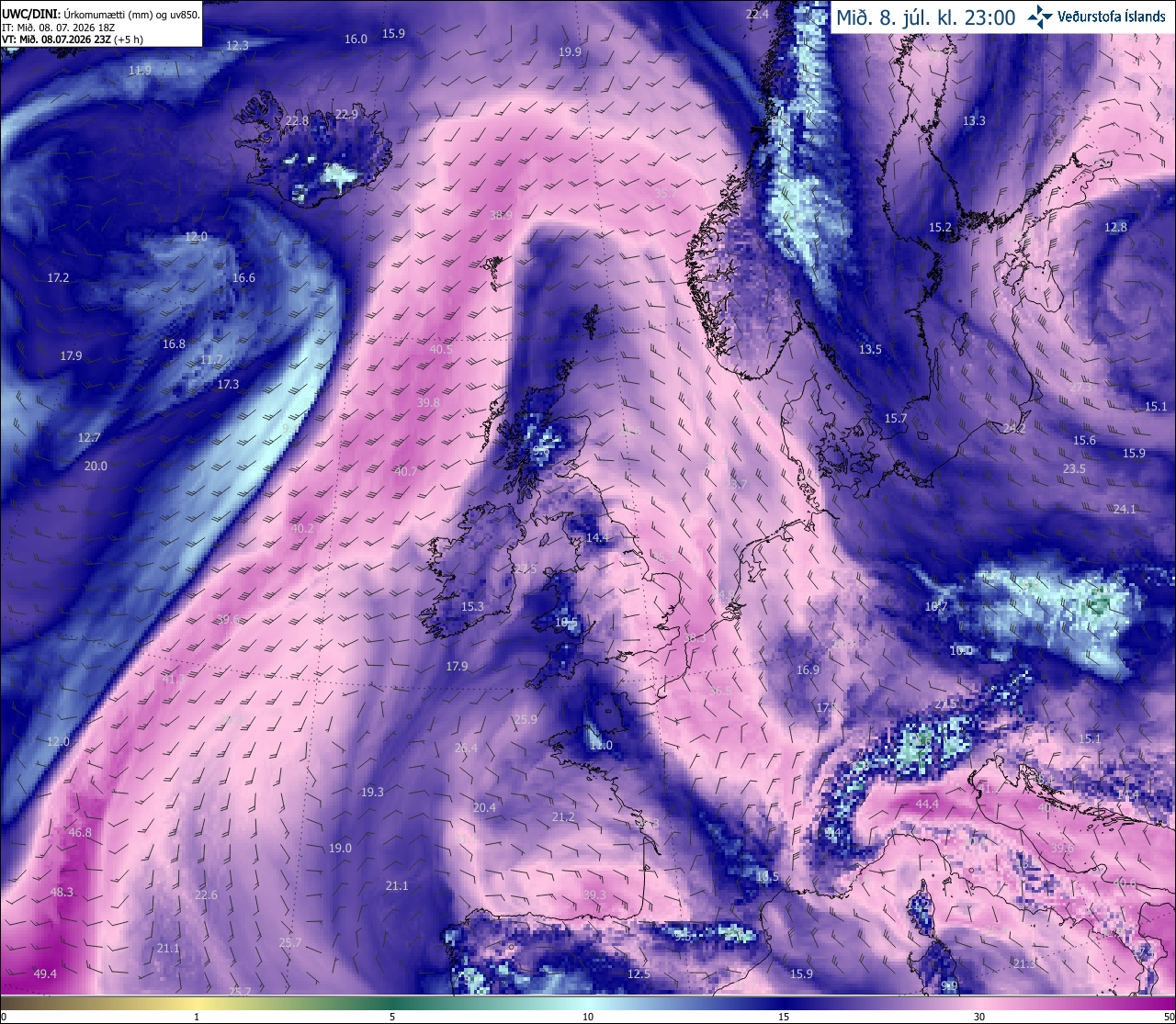Click the 12.8 value label
This screenshot has width=1176, height=1024.
[x=1115, y=227]
